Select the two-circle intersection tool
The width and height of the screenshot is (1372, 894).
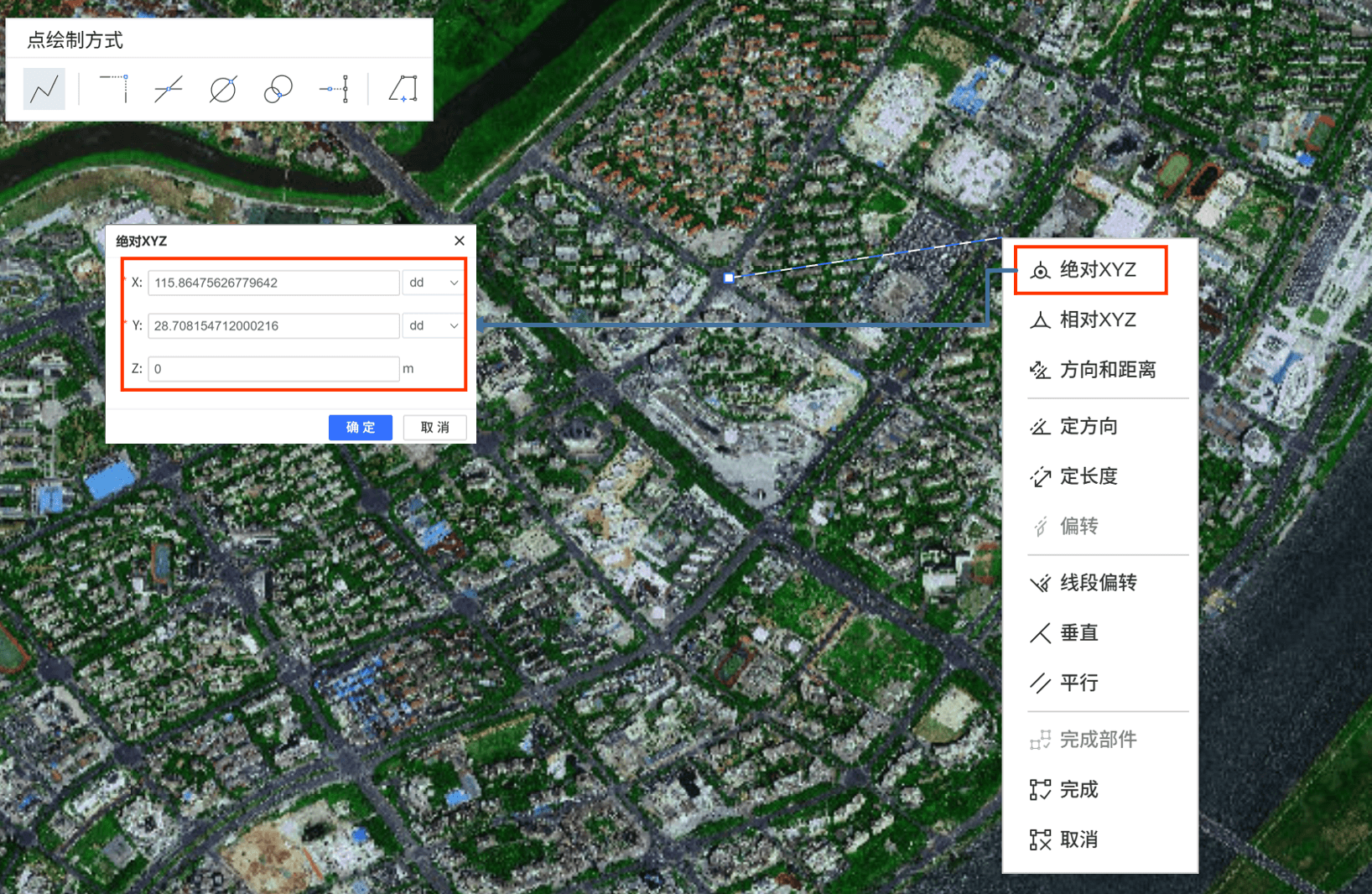pyautogui.click(x=278, y=89)
